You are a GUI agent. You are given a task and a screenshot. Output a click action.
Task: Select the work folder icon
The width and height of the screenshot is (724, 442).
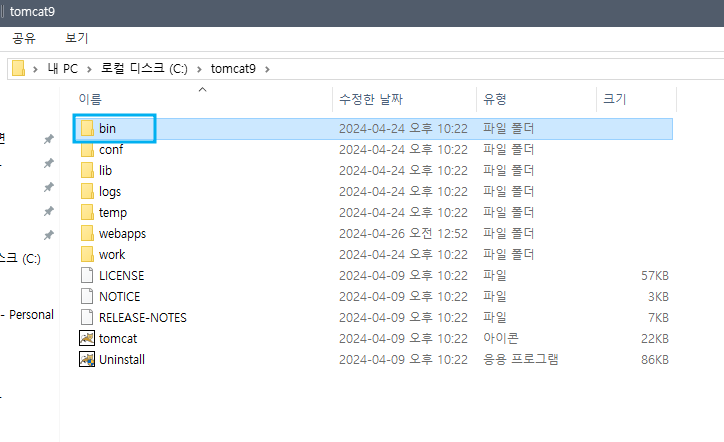[87, 254]
